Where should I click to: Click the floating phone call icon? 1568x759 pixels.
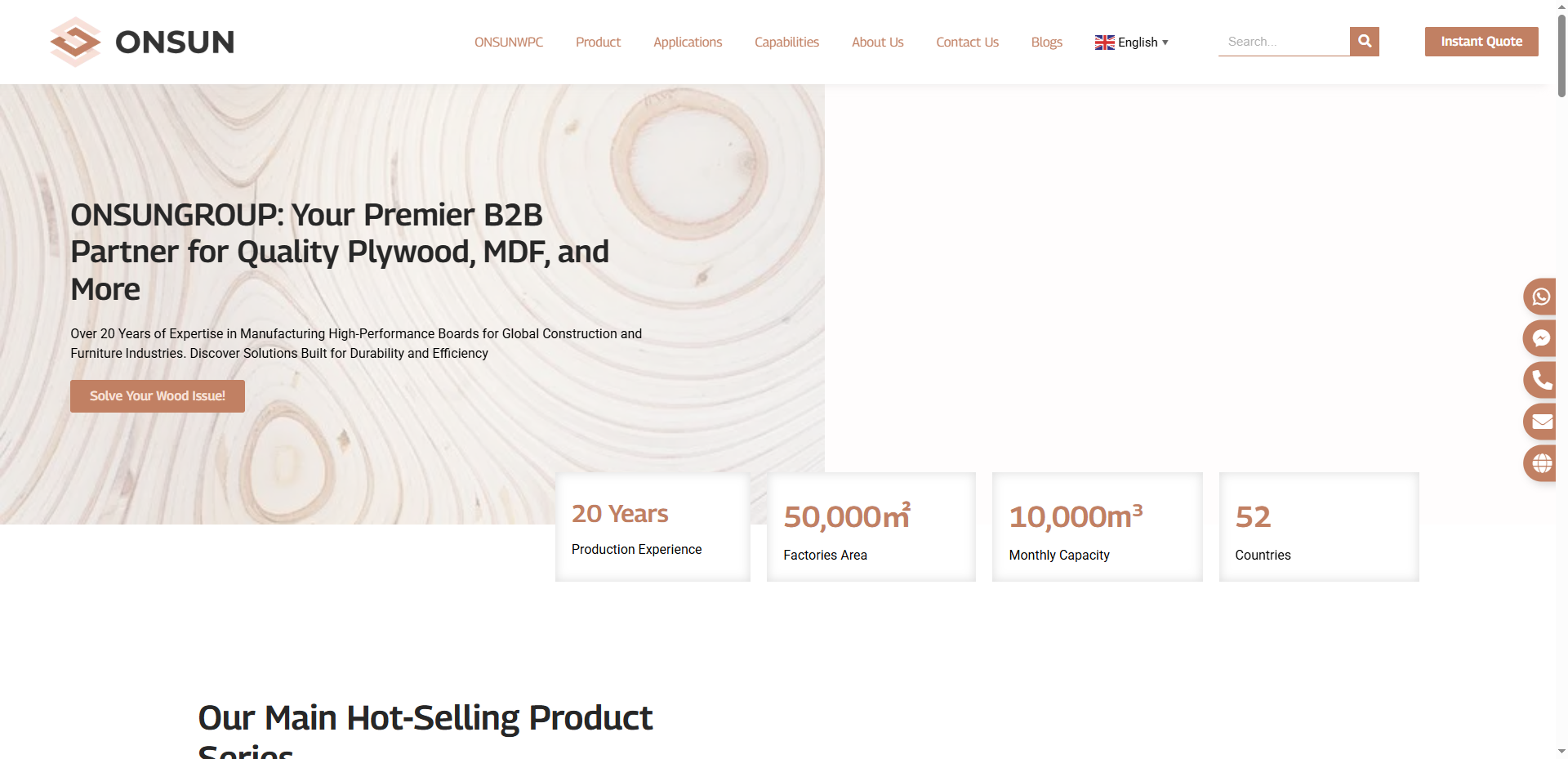(1540, 380)
